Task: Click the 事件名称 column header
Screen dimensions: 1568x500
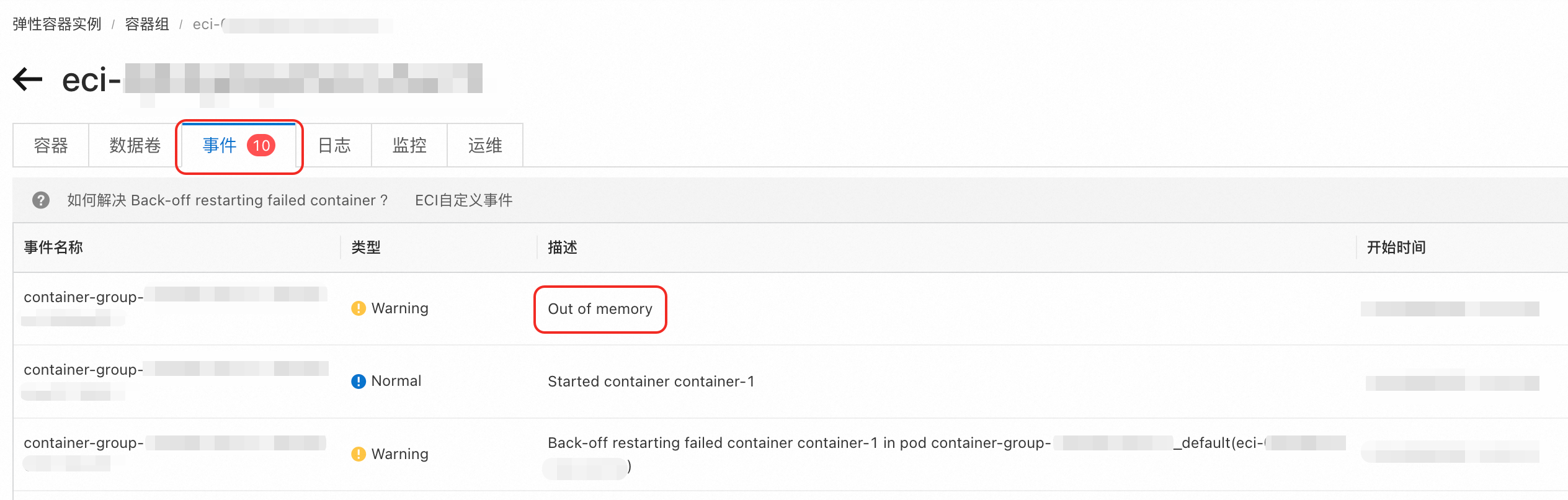Action: pos(53,248)
